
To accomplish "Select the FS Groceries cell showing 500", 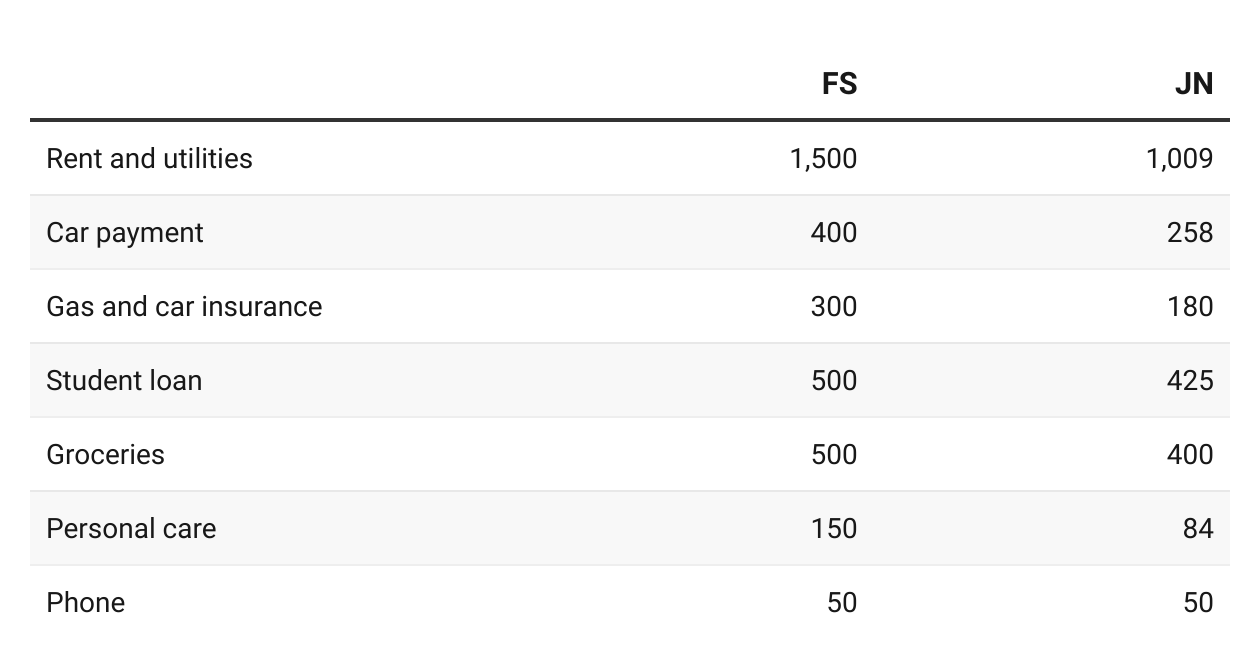I will point(833,454).
